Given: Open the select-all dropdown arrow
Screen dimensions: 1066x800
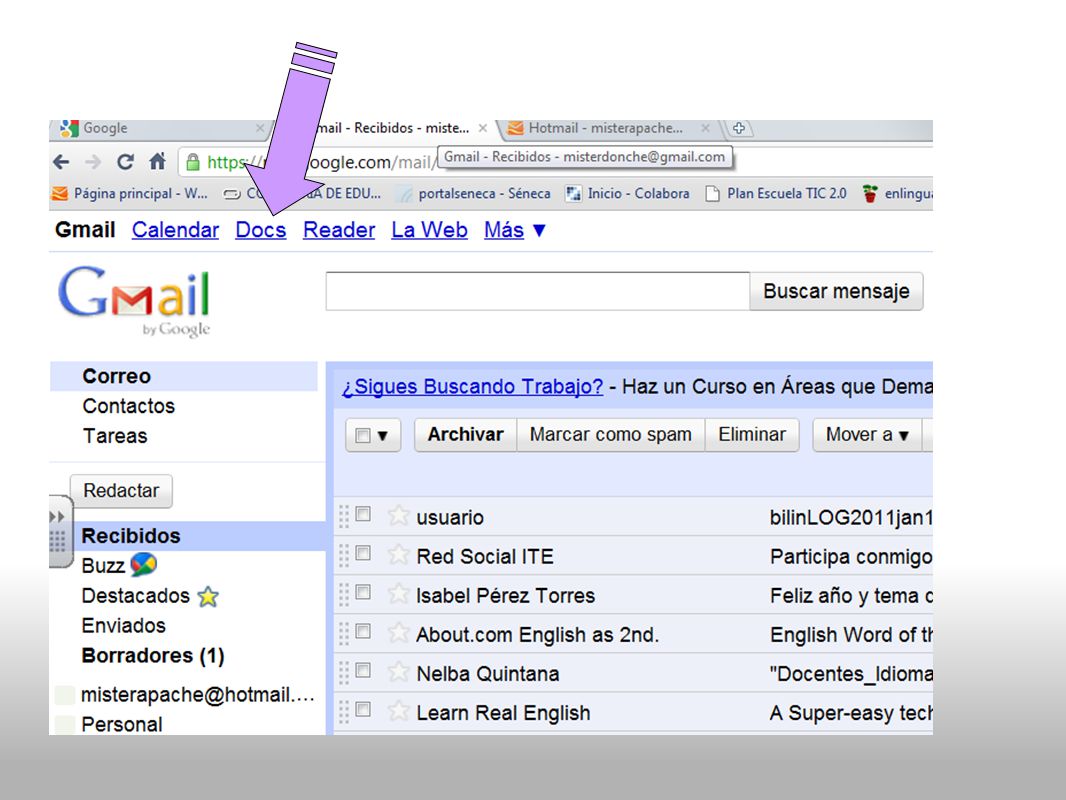Looking at the screenshot, I should [383, 436].
